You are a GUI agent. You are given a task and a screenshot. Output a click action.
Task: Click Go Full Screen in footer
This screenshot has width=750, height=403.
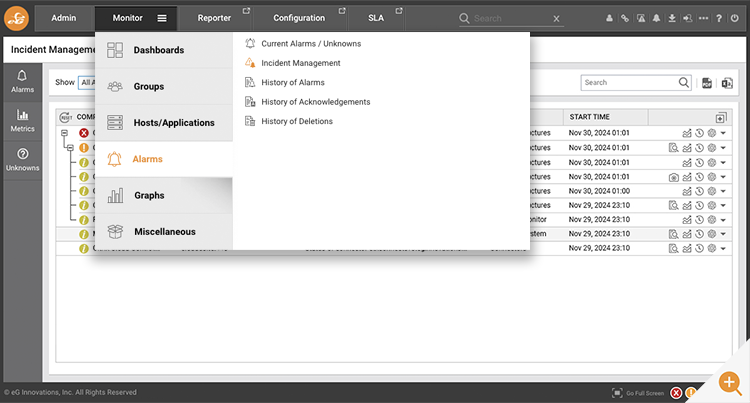(x=638, y=393)
